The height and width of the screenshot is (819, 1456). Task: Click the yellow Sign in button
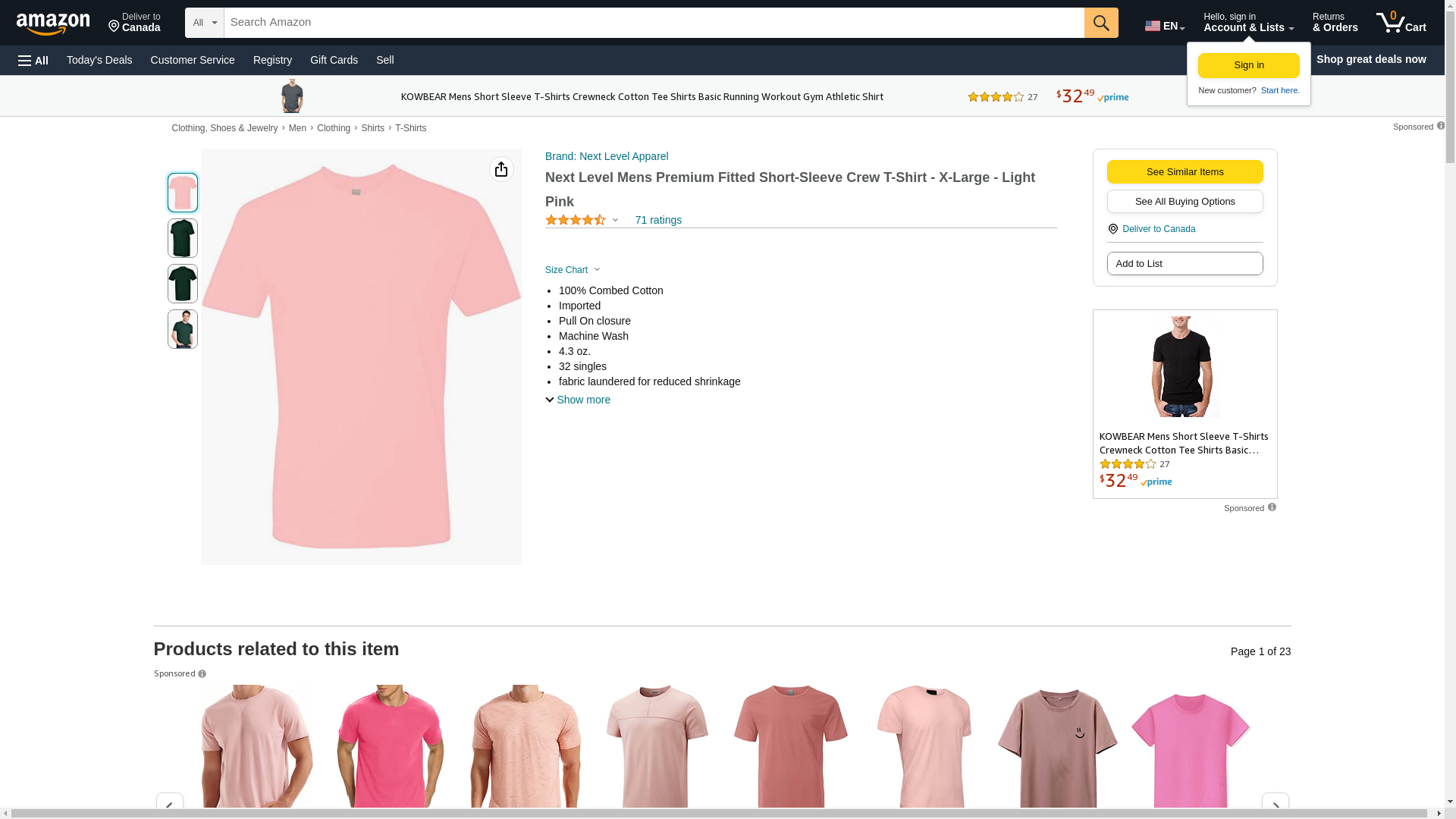[x=1248, y=65]
